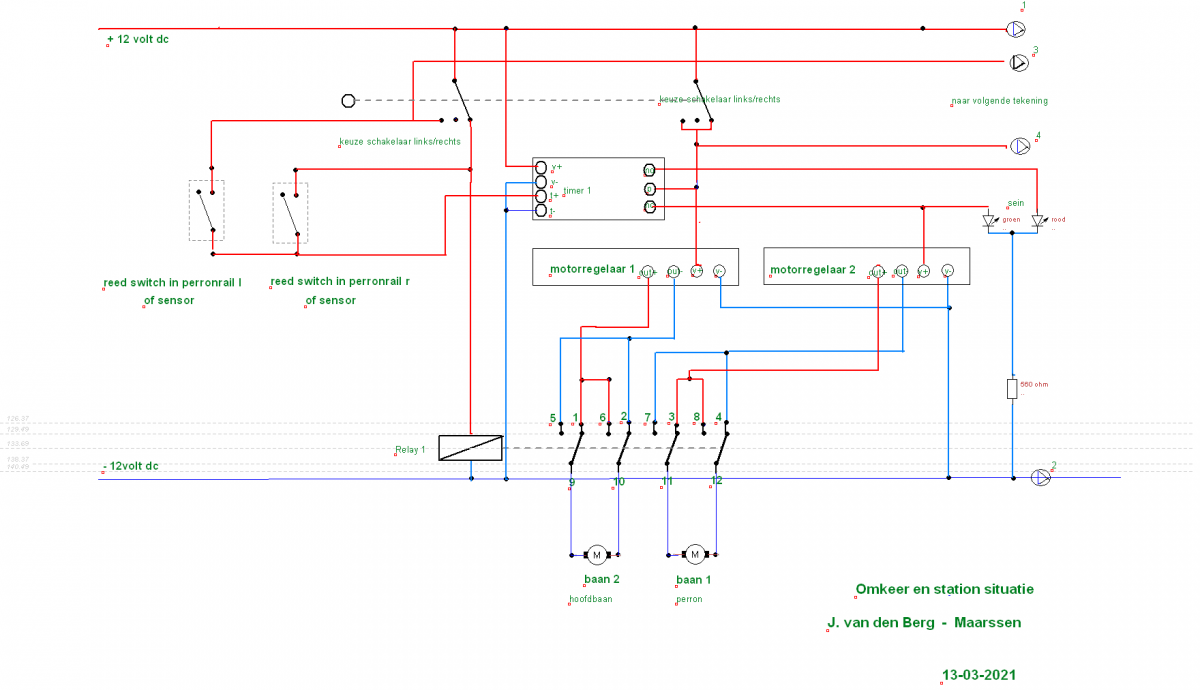Screen dimensions: 1200x690
Task: Click the green LED labeled groen
Action: click(990, 221)
